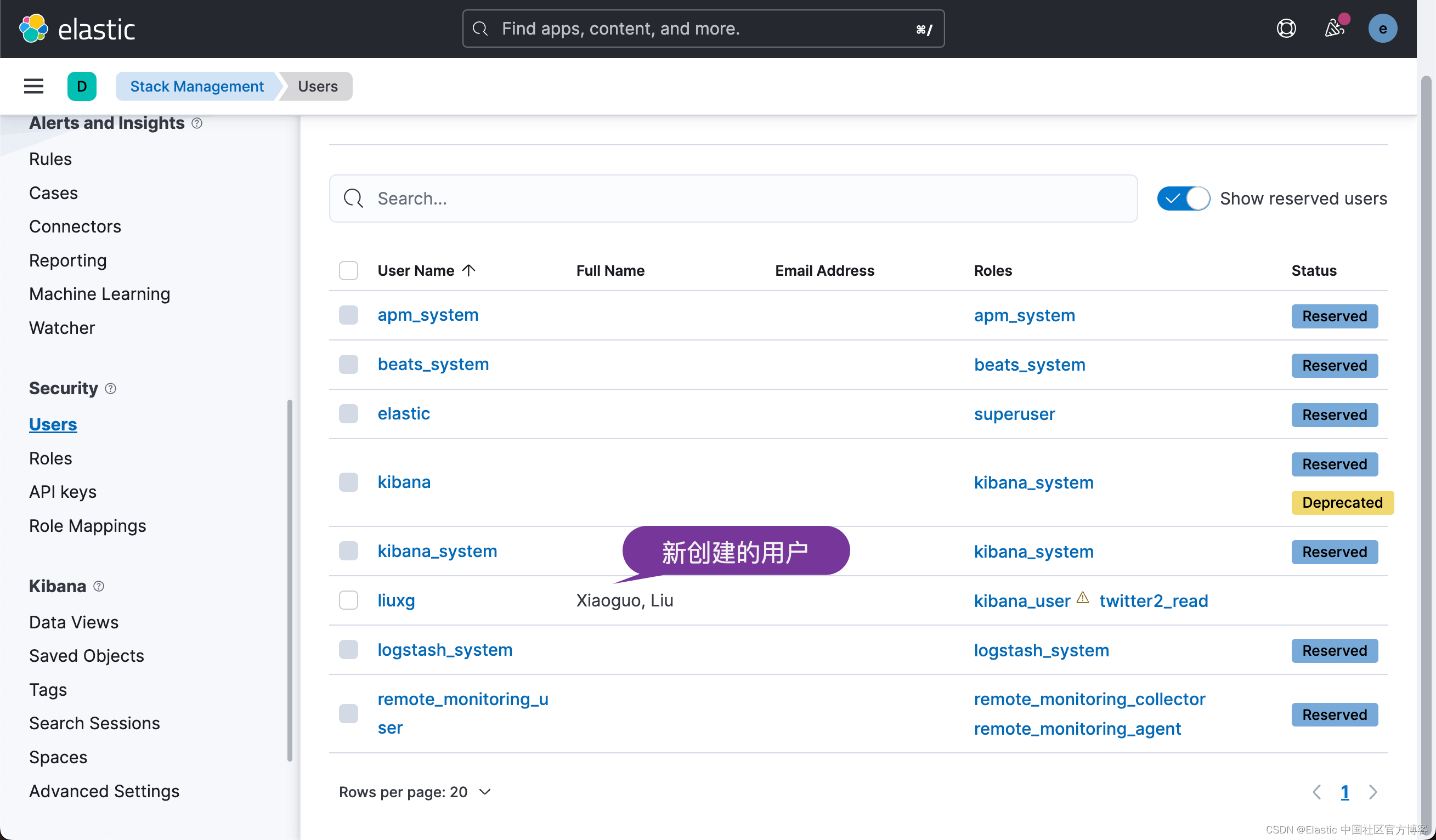Open the user avatar menu
The width and height of the screenshot is (1436, 840).
coord(1382,29)
